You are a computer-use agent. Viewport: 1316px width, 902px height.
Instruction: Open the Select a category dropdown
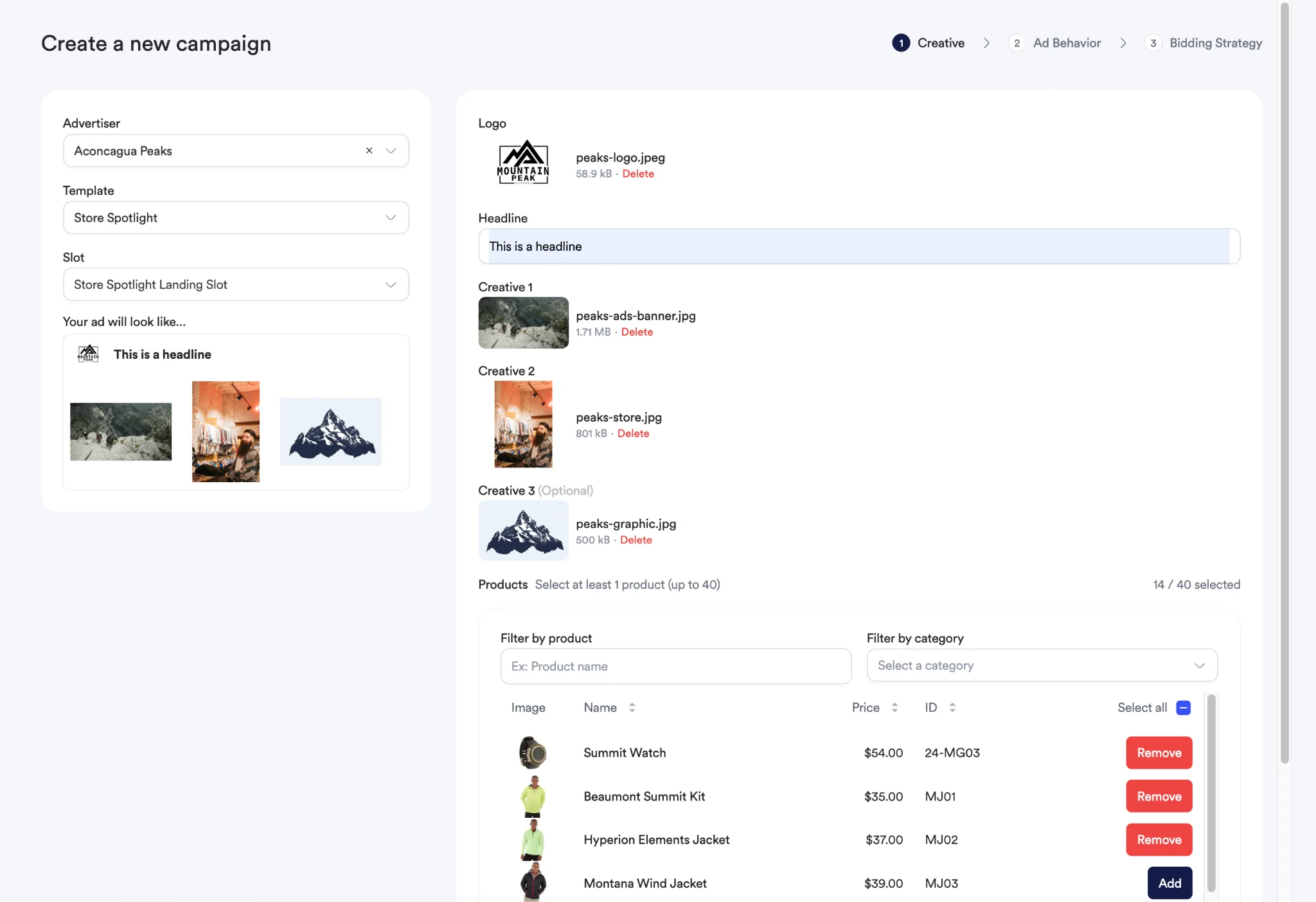(1041, 665)
